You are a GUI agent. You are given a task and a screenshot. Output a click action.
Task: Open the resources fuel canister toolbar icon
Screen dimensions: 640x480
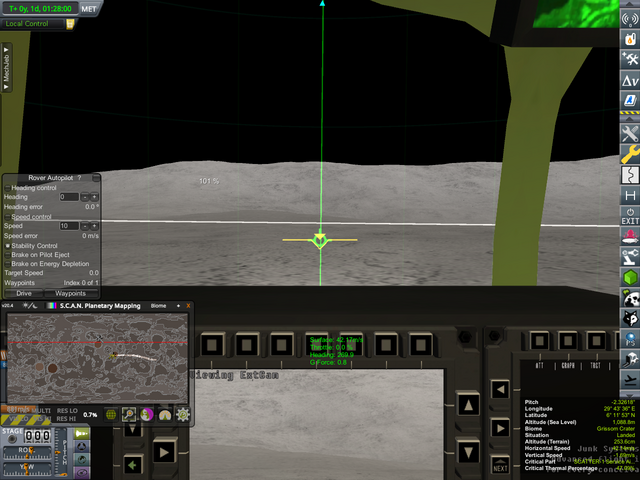point(630,39)
